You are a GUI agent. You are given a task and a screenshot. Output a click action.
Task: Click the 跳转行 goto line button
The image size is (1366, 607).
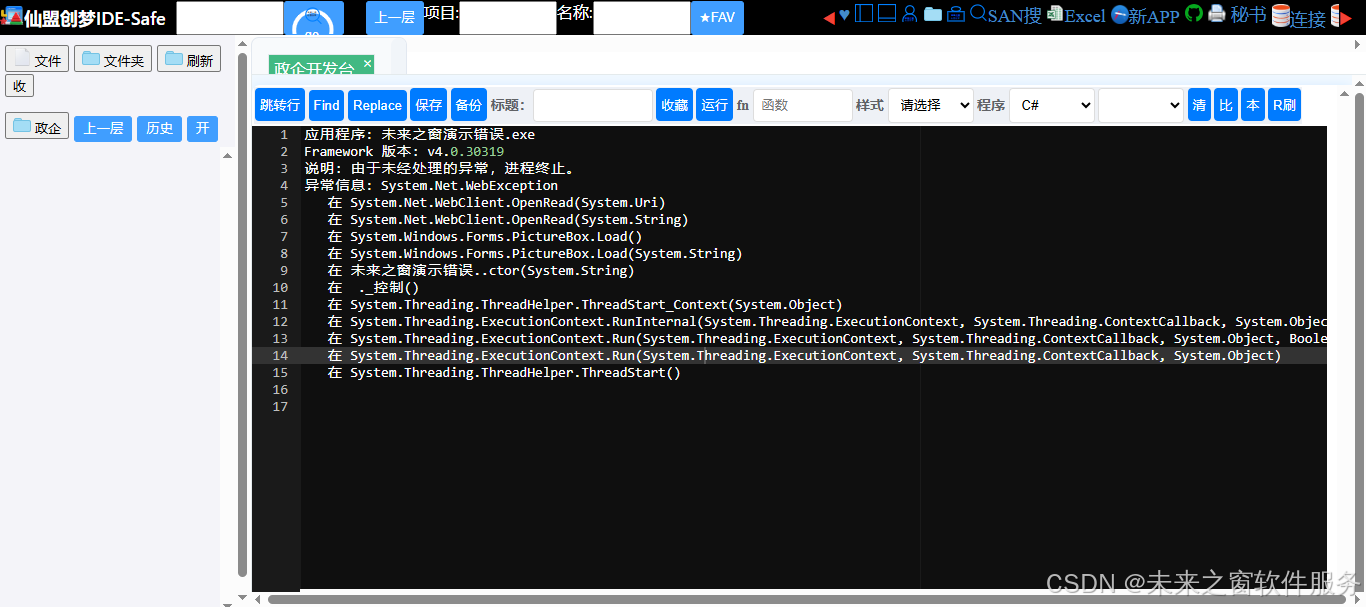coord(280,105)
